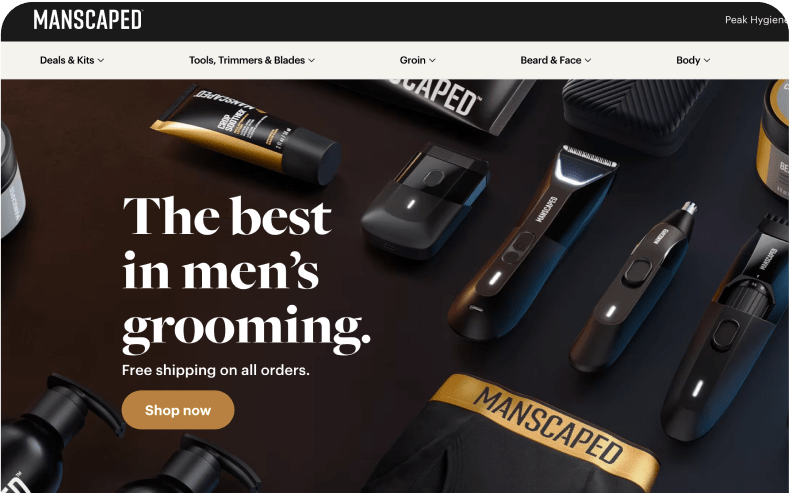Open Tools, Trimmers & Blades menu

pyautogui.click(x=252, y=60)
